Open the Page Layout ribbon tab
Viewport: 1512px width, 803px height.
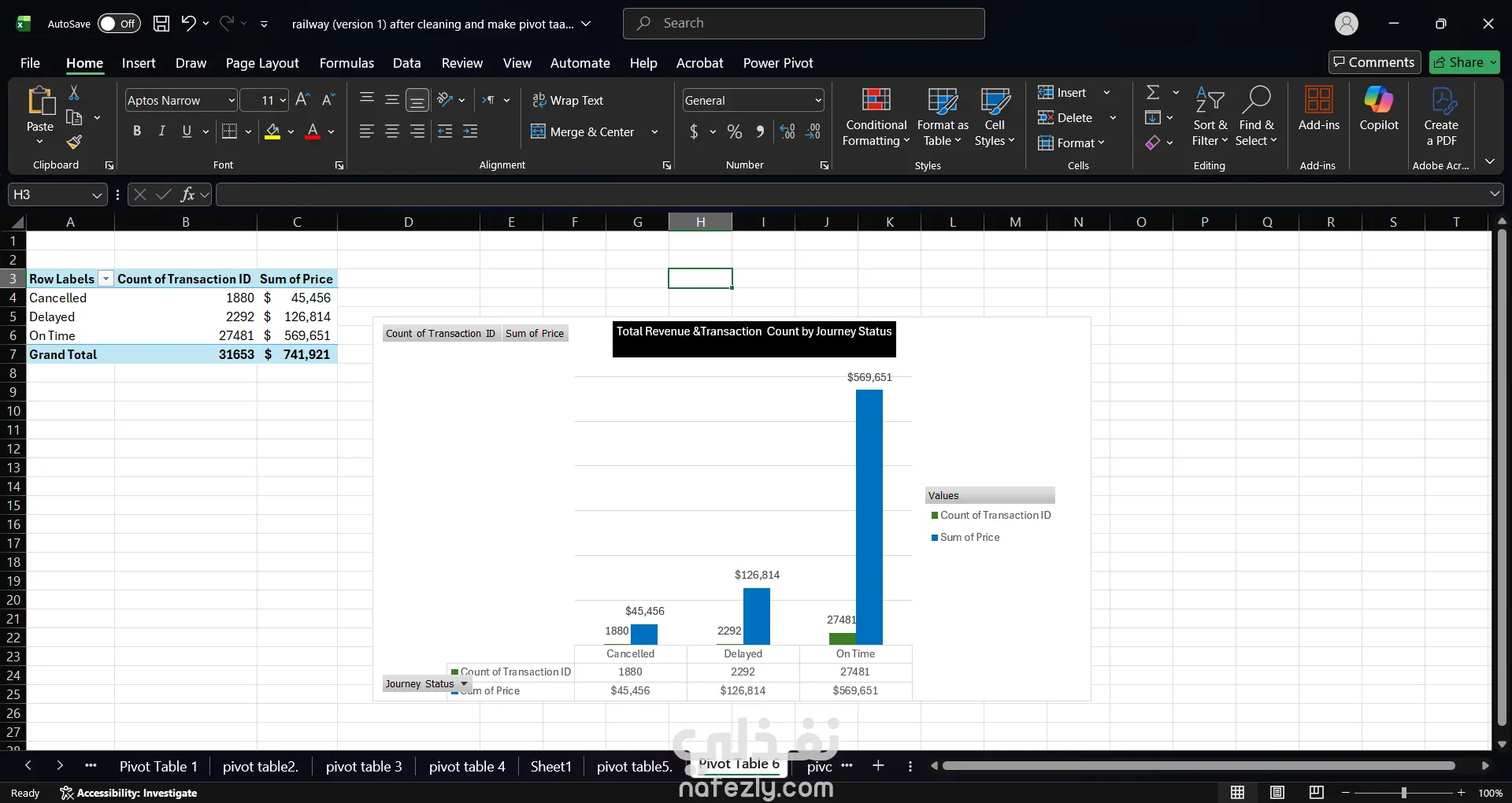click(262, 63)
